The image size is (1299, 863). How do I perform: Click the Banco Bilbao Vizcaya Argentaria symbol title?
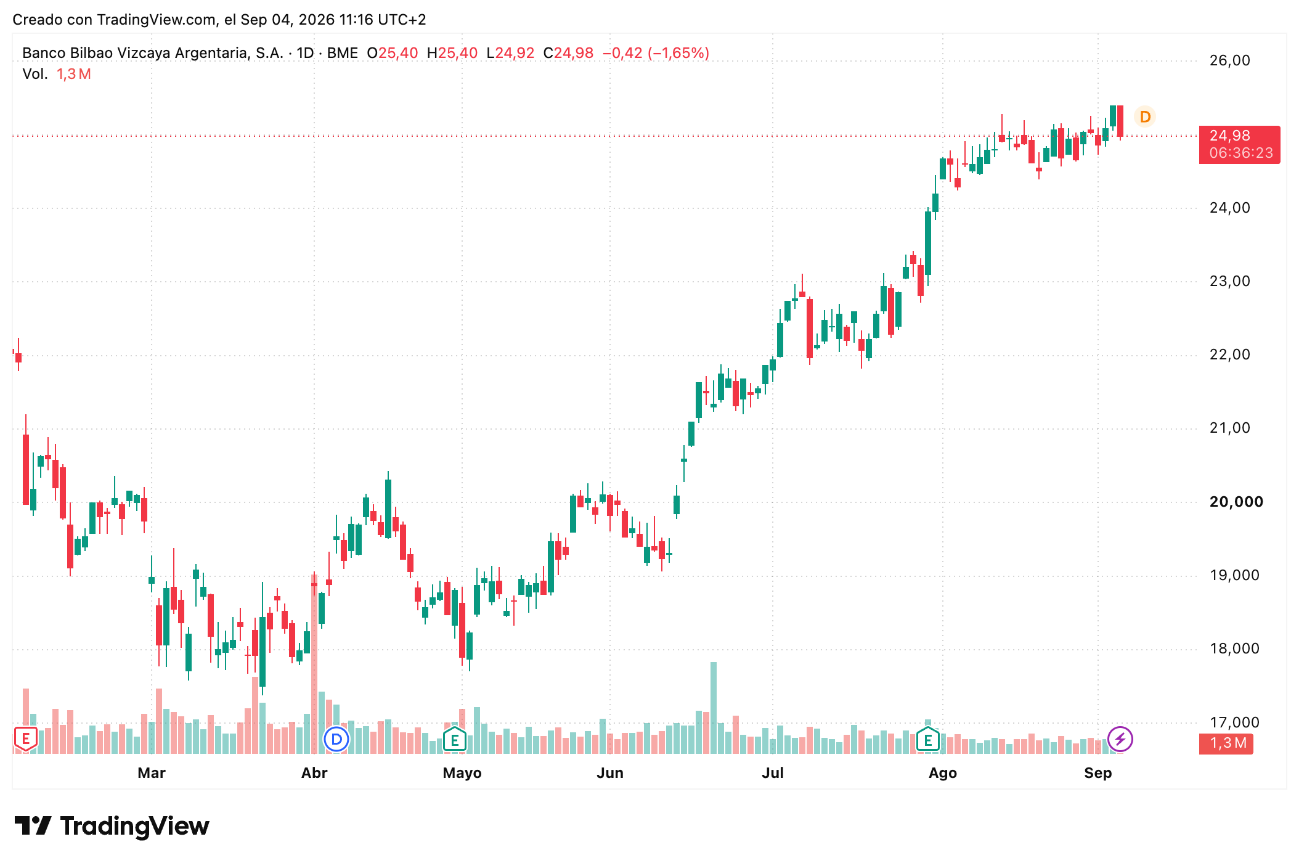pos(152,53)
